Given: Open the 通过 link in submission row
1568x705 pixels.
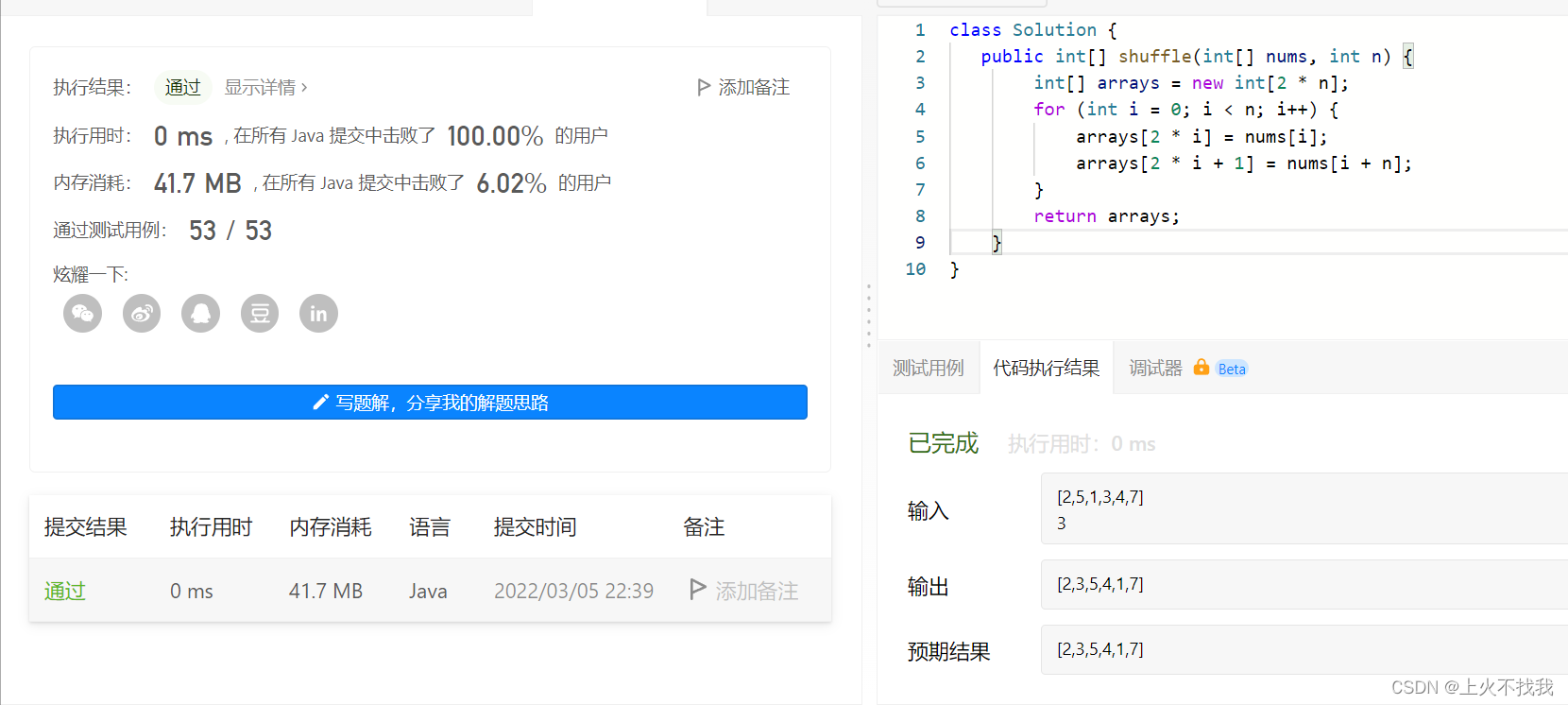Looking at the screenshot, I should click(65, 591).
